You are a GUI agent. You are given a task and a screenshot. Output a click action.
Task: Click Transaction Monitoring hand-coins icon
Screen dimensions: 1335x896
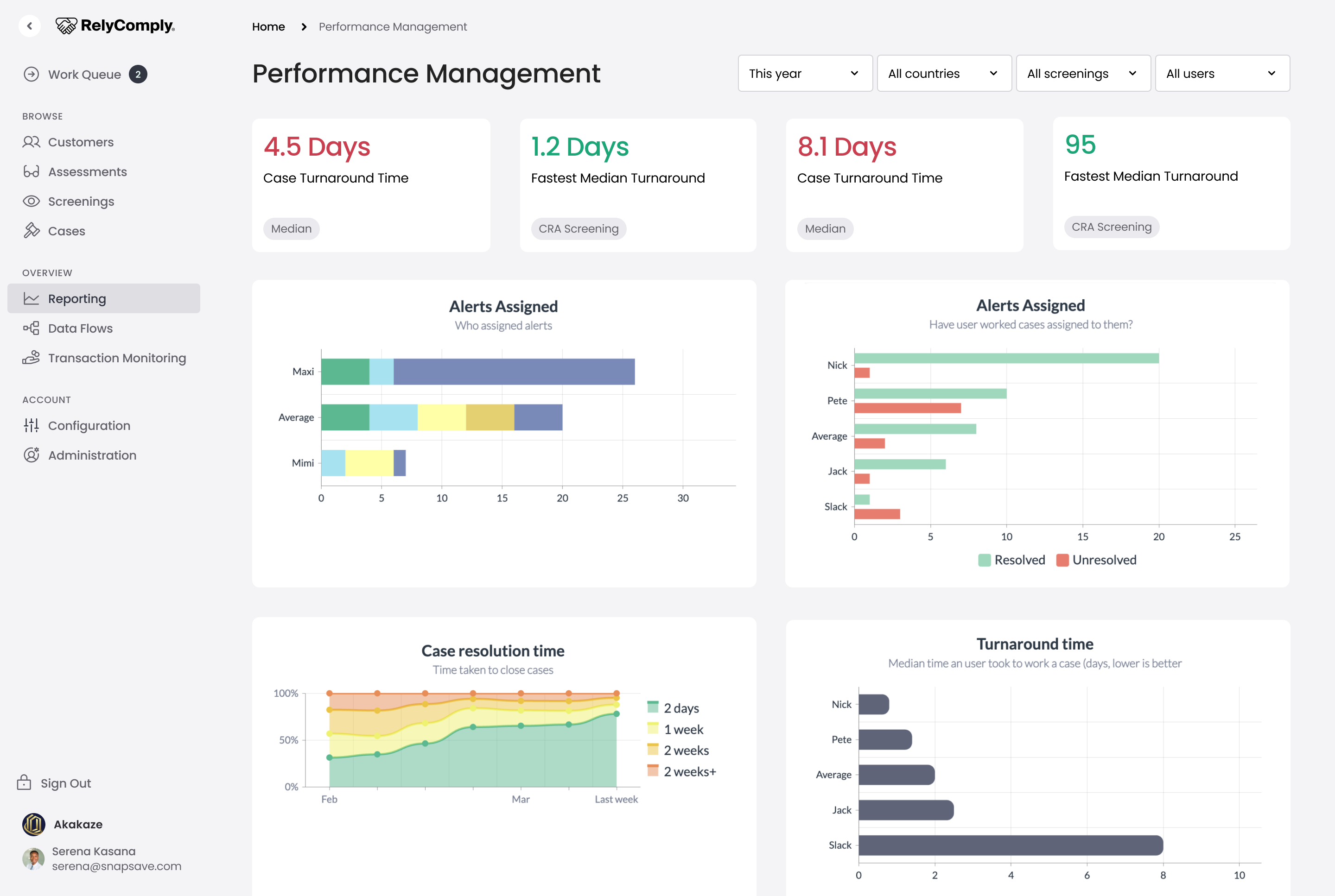click(32, 358)
